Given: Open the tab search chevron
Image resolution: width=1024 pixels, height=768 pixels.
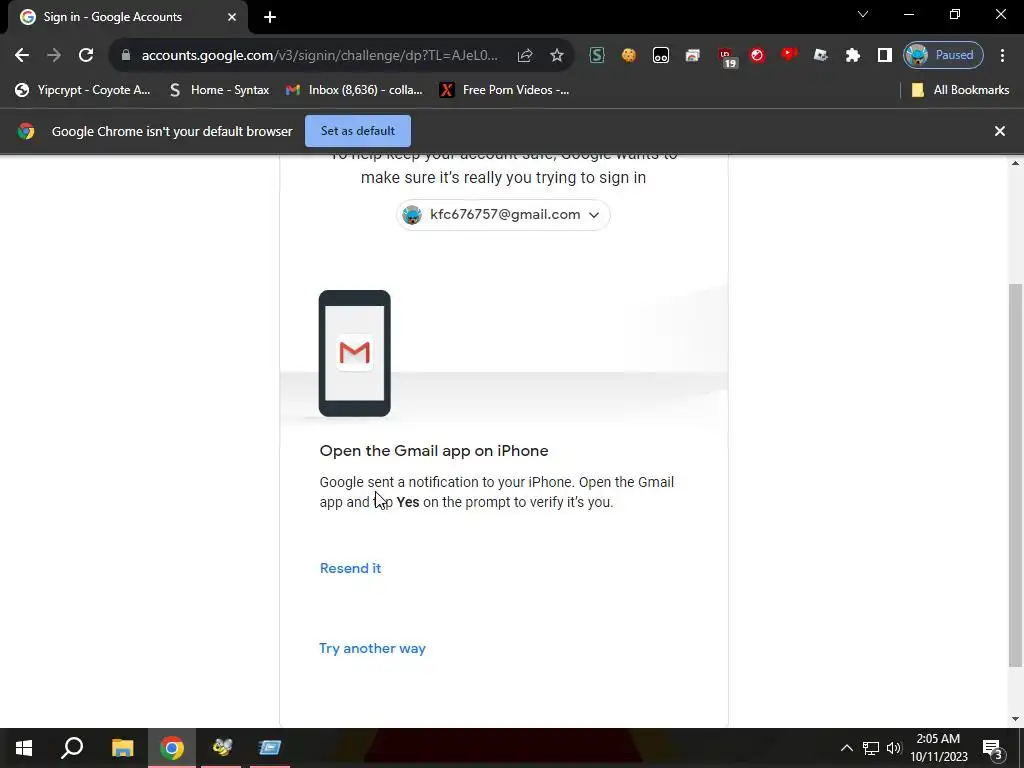Looking at the screenshot, I should pyautogui.click(x=863, y=14).
